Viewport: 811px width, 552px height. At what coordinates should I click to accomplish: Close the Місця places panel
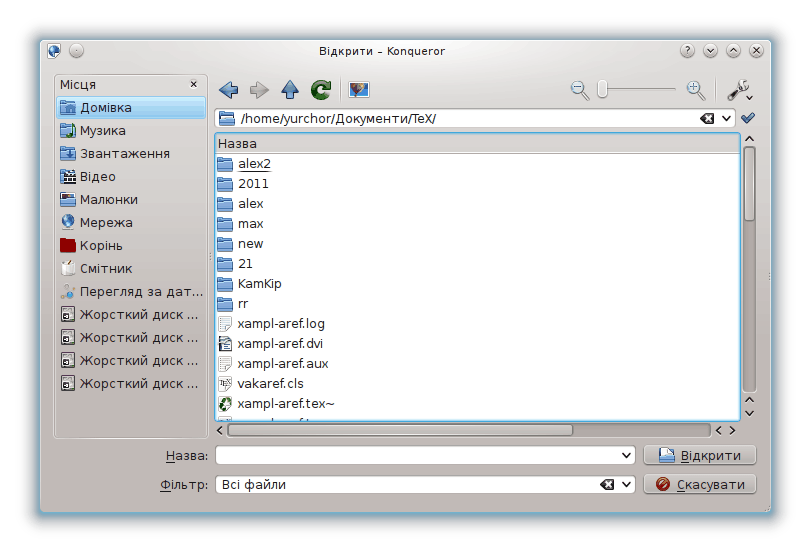[x=194, y=85]
